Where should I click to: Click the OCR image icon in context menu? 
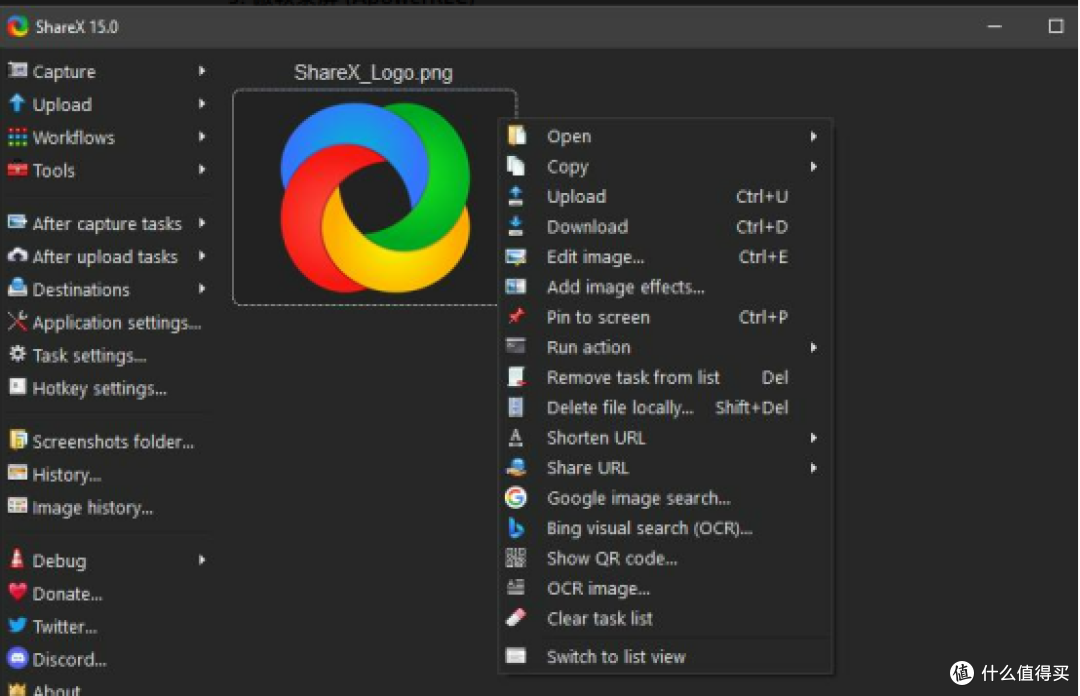[x=515, y=587]
